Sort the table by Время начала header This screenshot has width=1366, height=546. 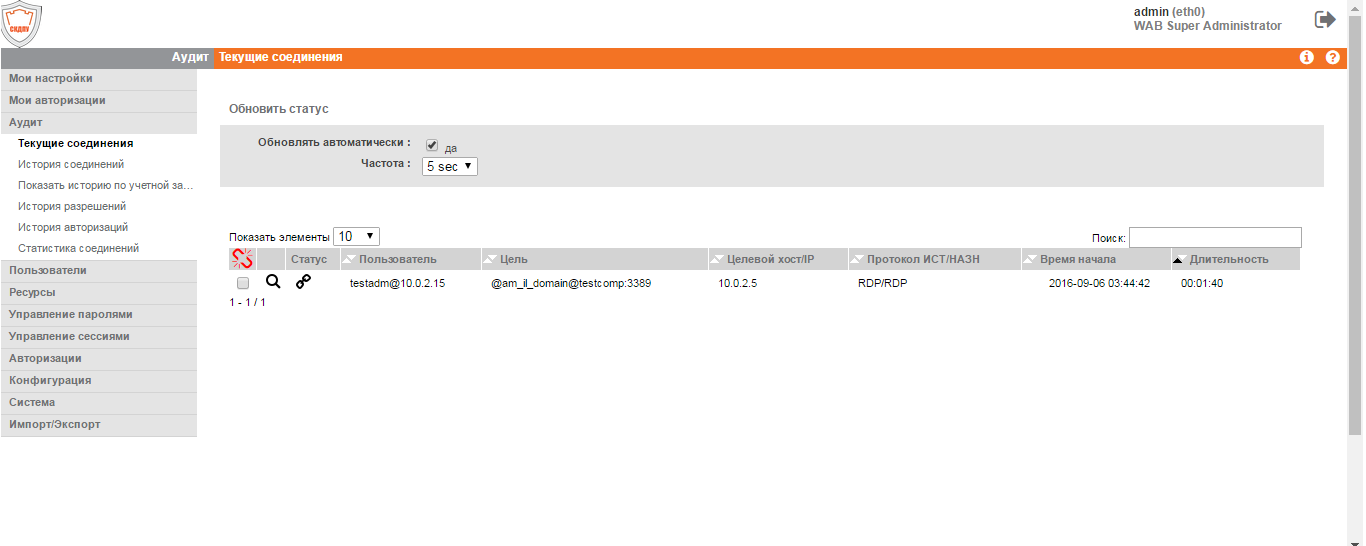click(x=1077, y=260)
